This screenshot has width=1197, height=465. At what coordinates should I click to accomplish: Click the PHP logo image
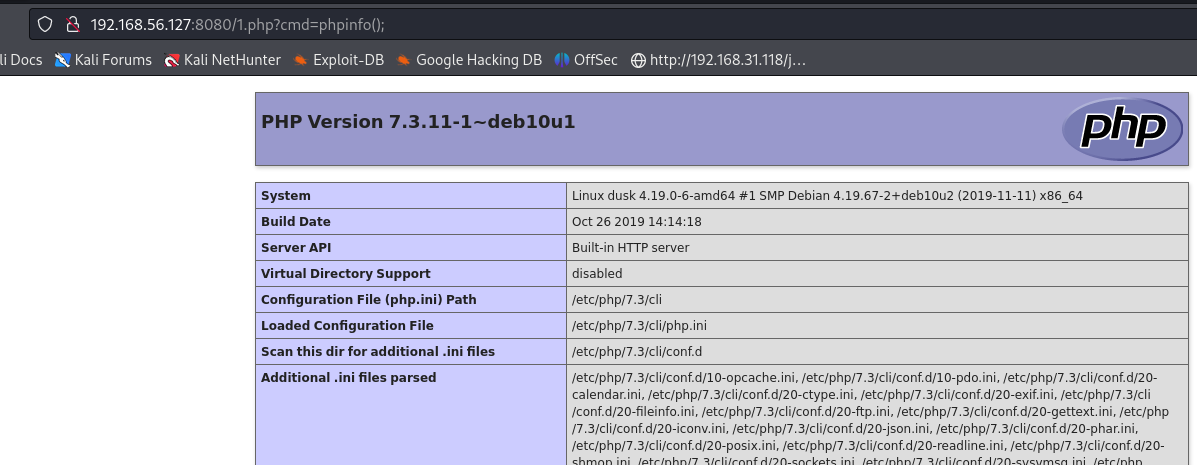(x=1121, y=129)
